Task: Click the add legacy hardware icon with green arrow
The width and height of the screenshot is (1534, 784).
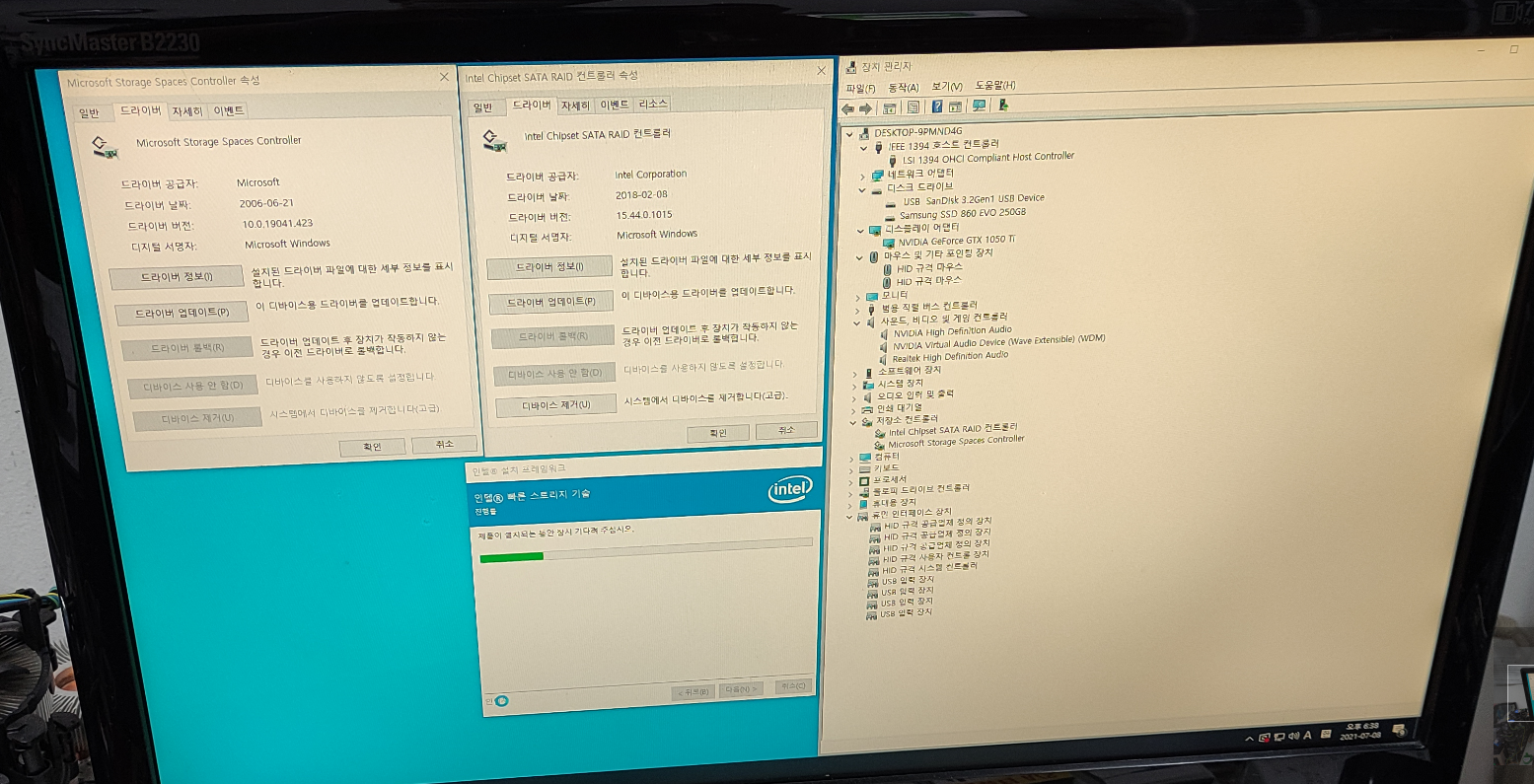Action: [1003, 105]
